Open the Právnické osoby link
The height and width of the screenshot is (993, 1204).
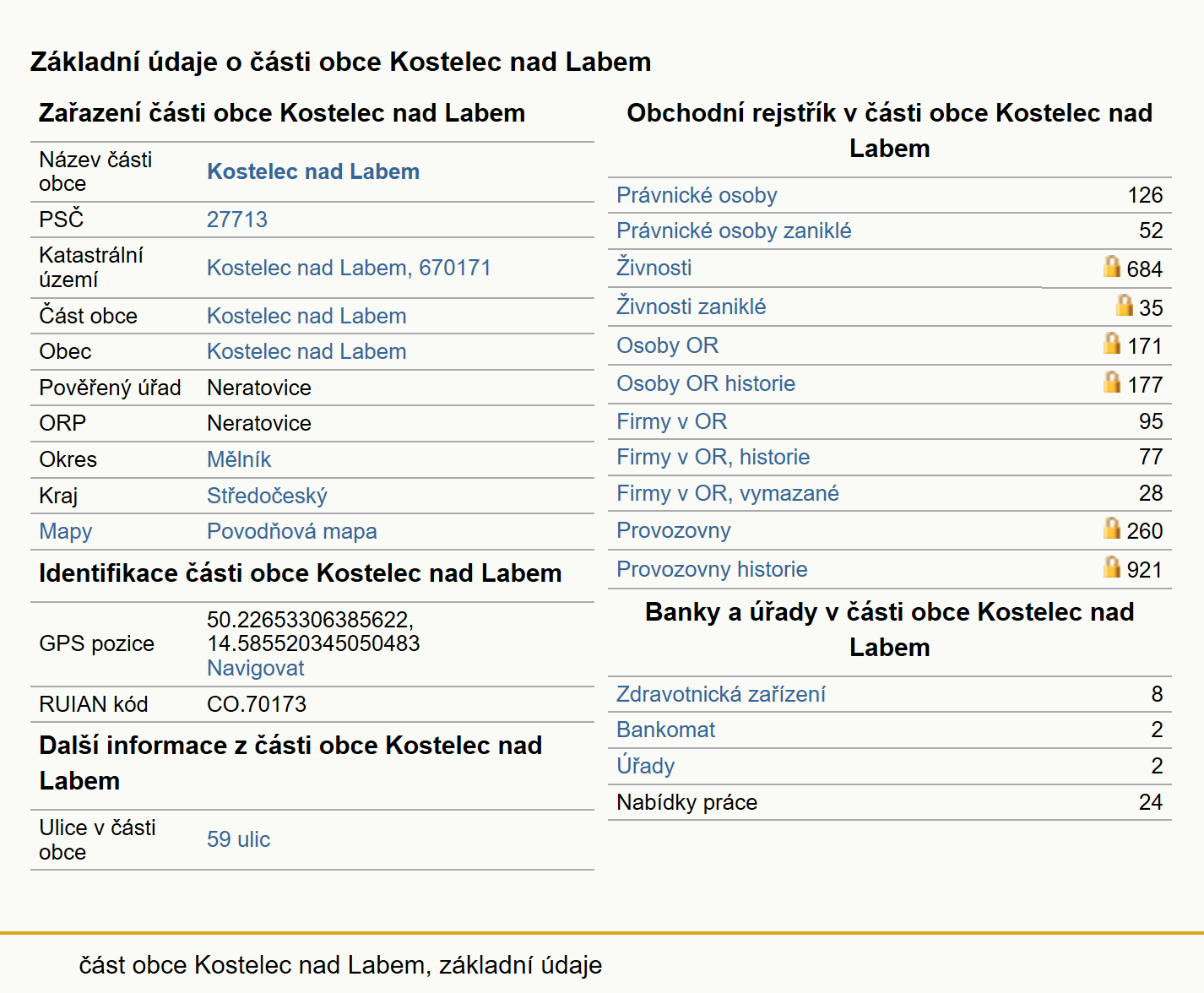(697, 195)
